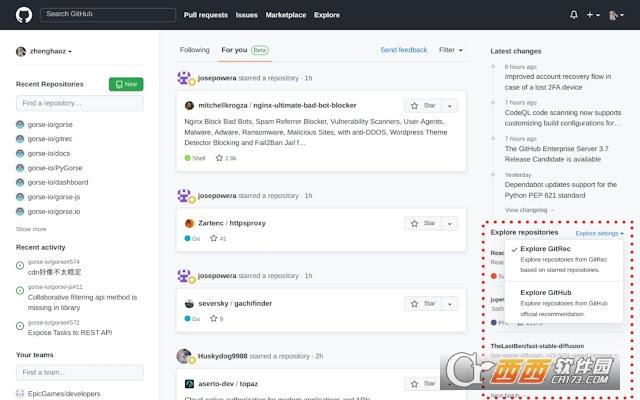Viewport: 640px width, 400px height.
Task: Open gorse-io/gorse repository
Action: [50, 124]
